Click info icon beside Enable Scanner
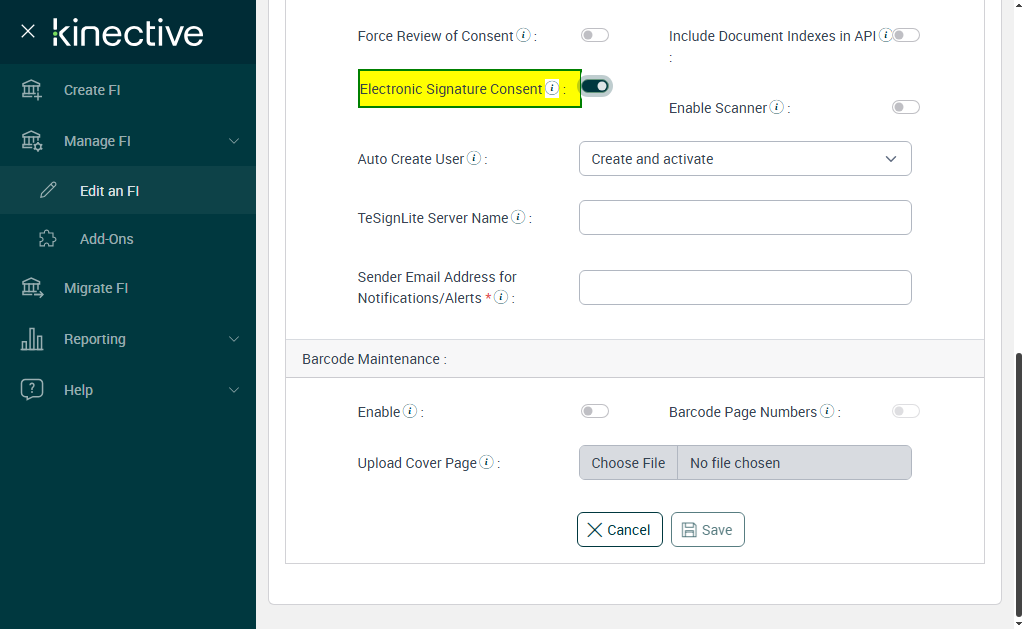Screen dimensions: 1024x629 click(x=777, y=108)
